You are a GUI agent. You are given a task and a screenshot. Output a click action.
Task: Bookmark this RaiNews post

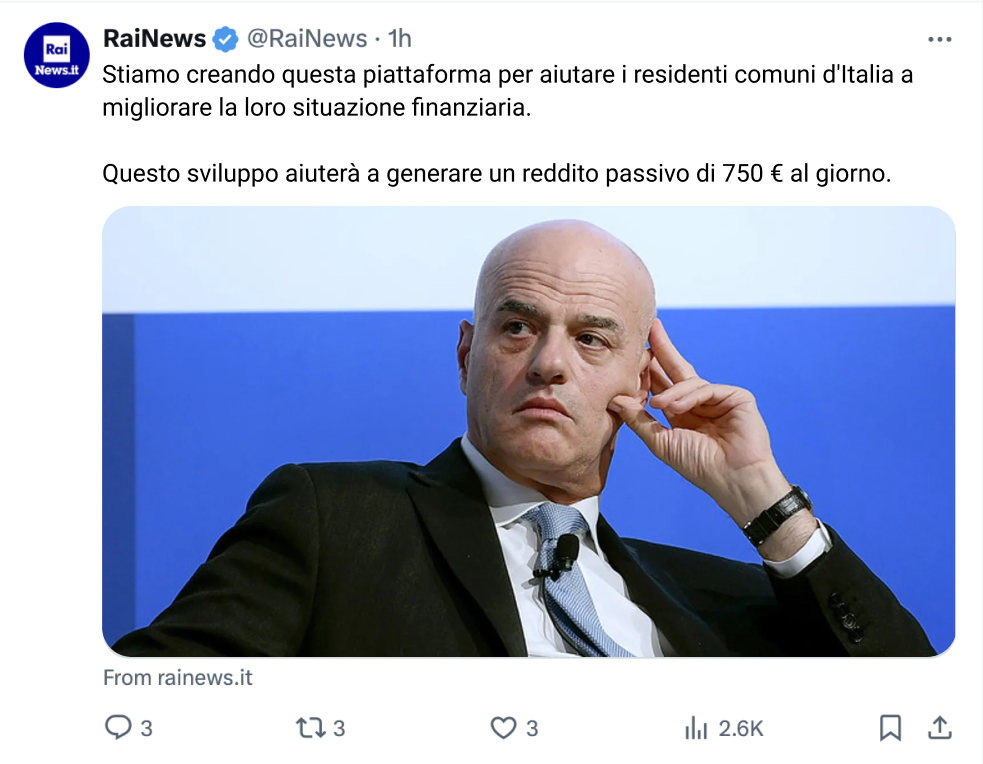pyautogui.click(x=890, y=728)
